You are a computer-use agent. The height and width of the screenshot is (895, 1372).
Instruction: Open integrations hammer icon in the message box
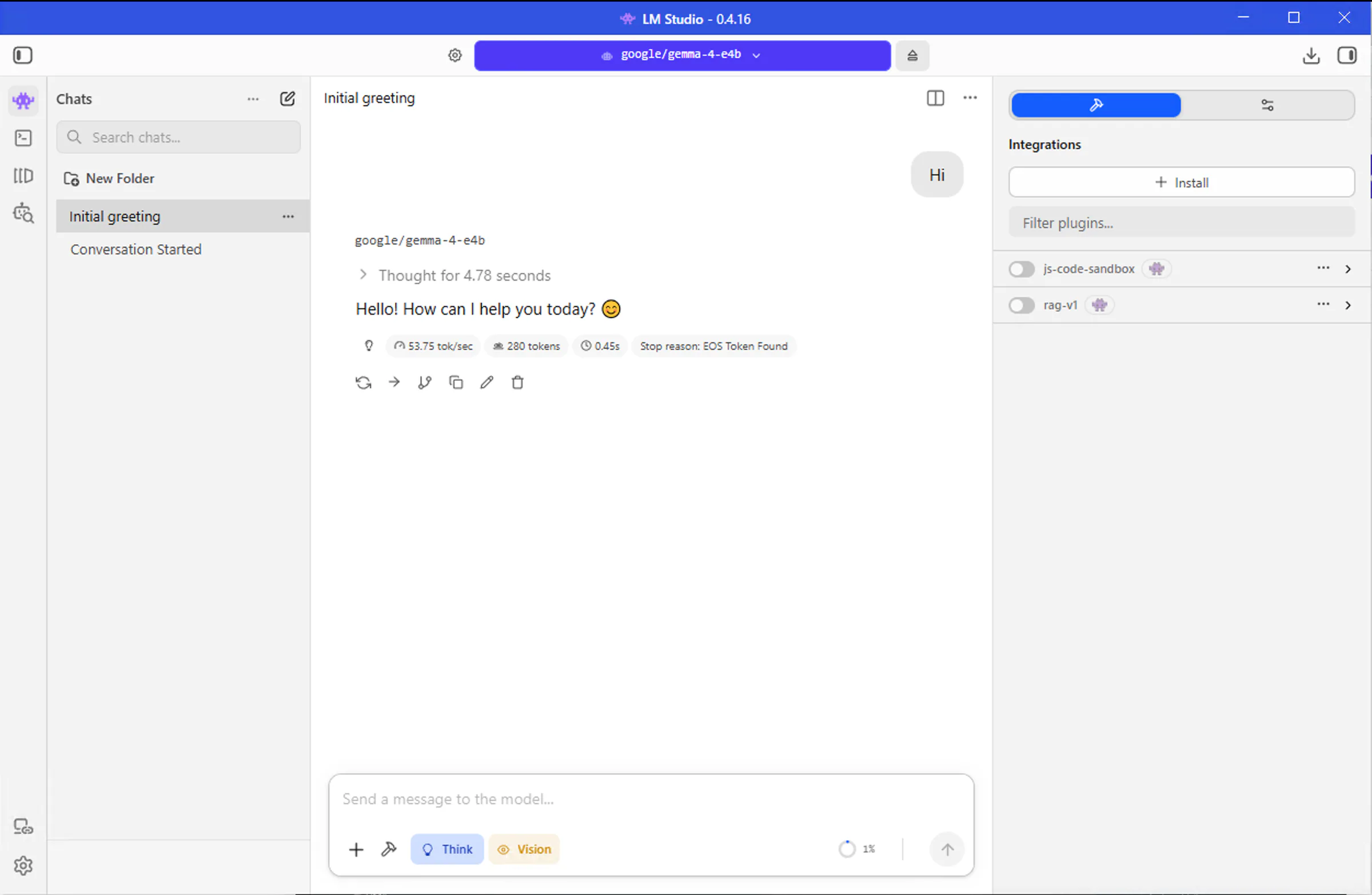click(x=389, y=848)
